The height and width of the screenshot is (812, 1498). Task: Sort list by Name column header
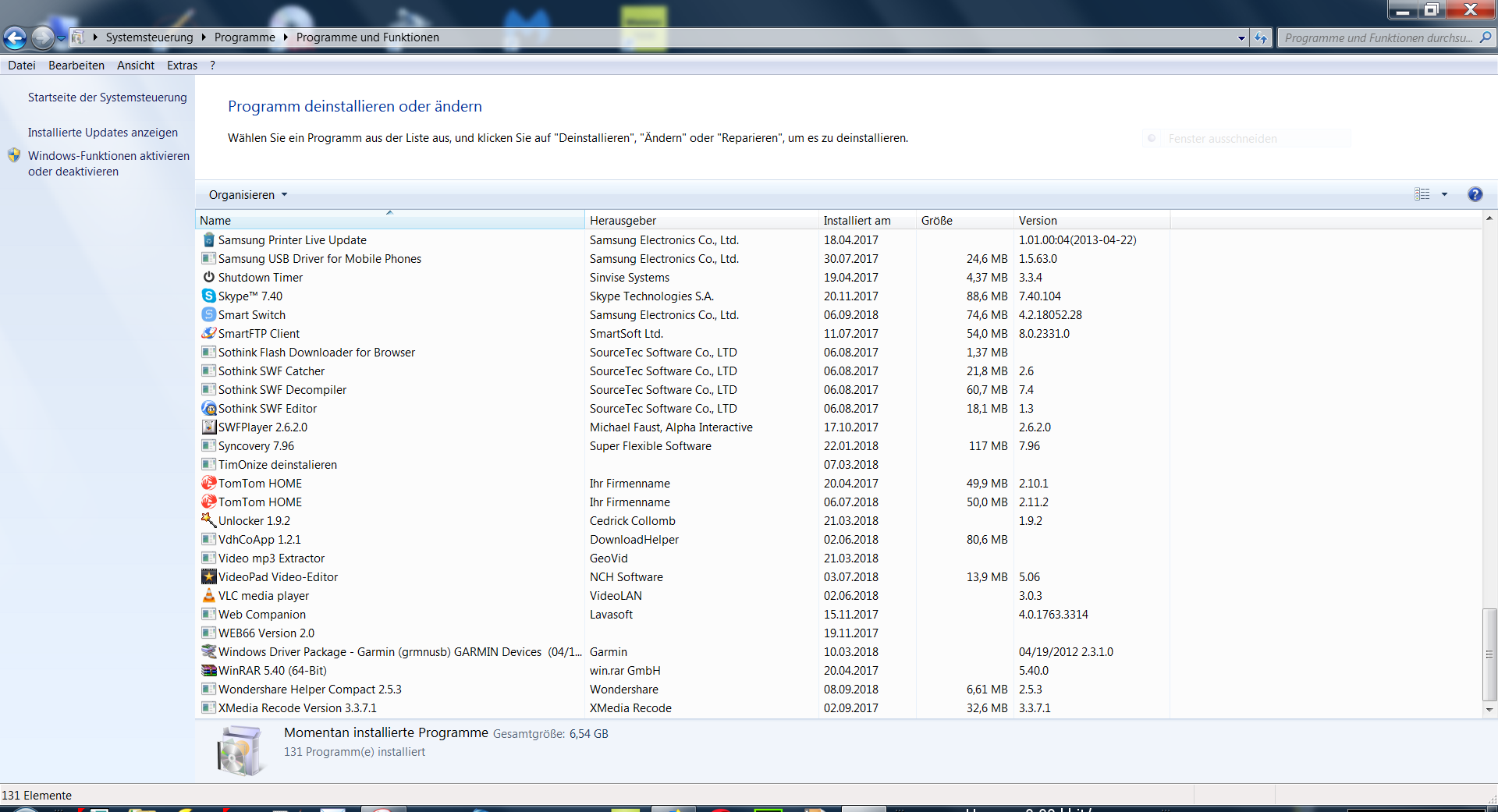[389, 221]
